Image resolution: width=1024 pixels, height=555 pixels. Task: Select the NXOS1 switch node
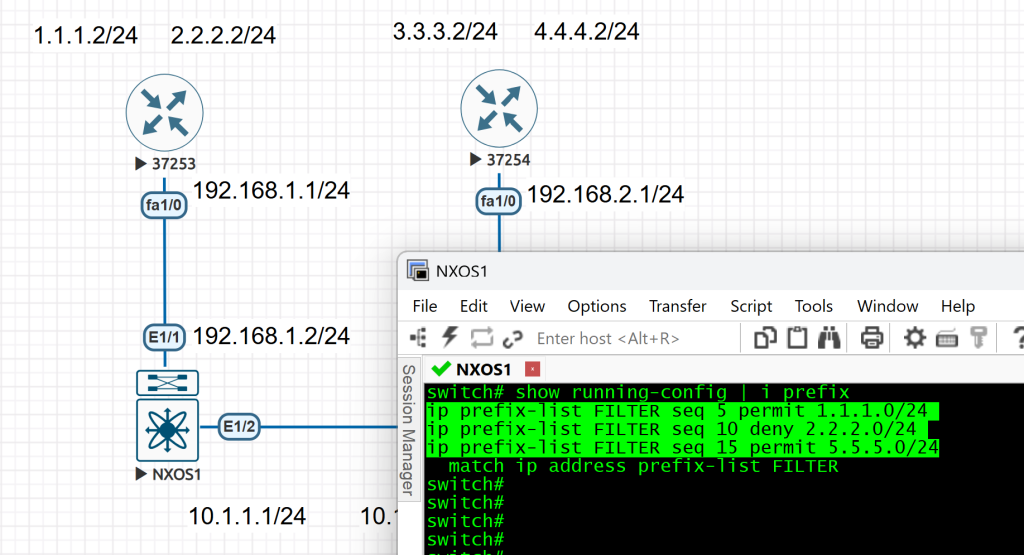[x=167, y=430]
